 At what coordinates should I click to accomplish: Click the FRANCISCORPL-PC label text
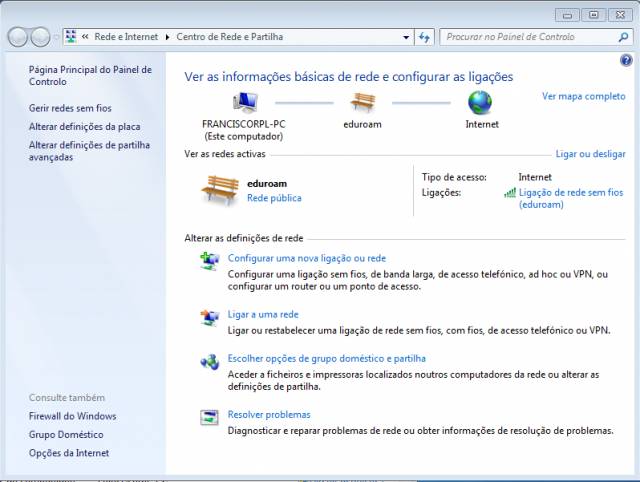pos(244,124)
